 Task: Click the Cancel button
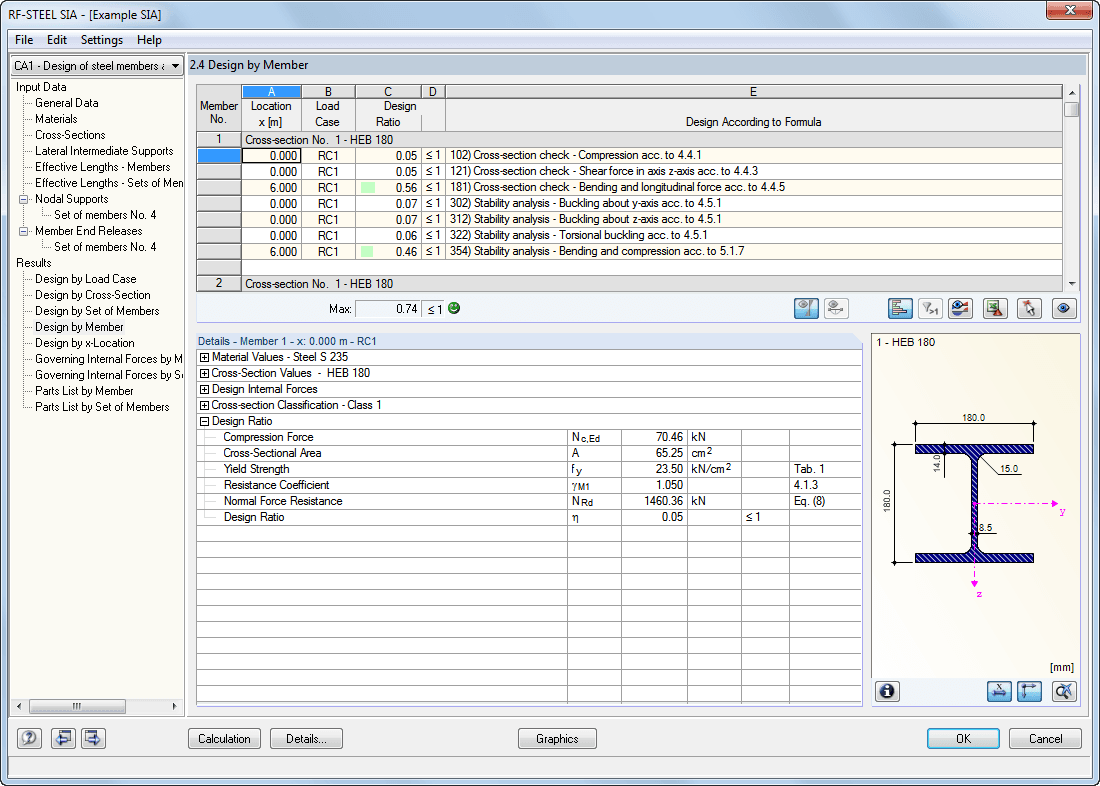coord(1045,738)
